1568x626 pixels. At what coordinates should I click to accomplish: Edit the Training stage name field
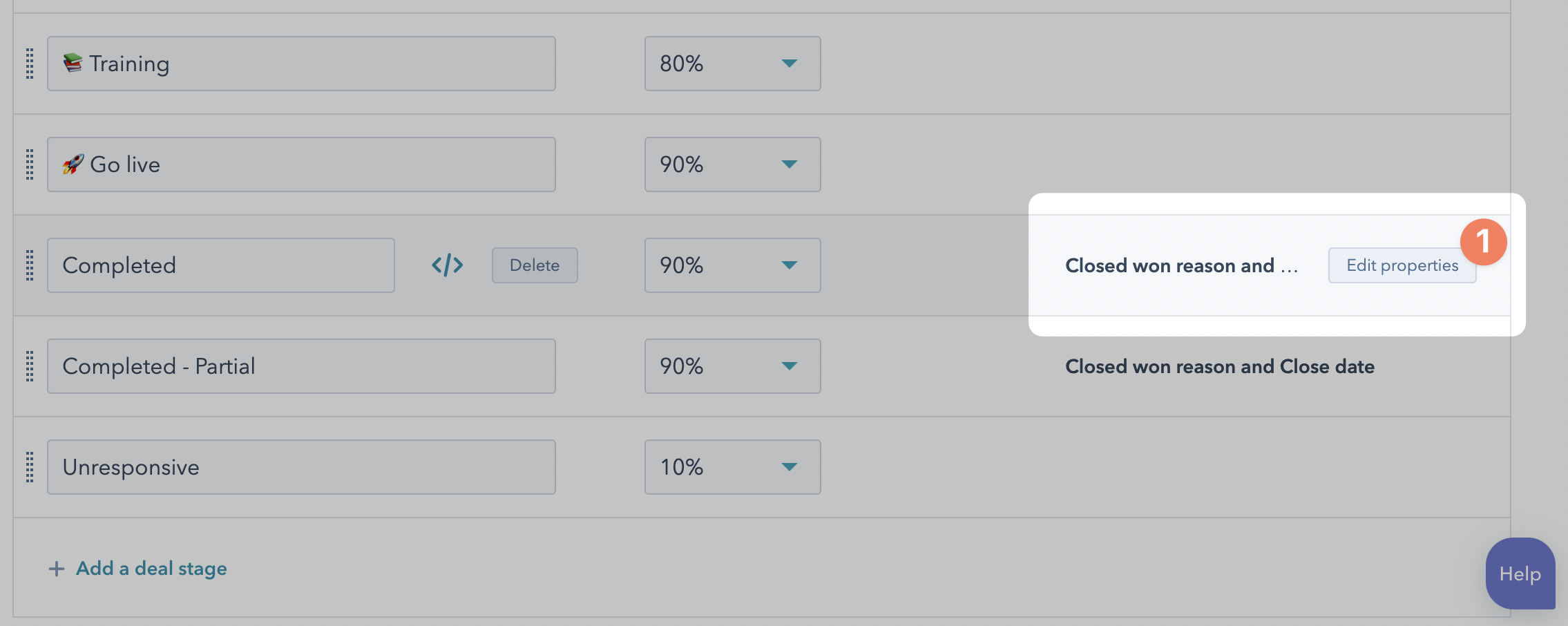(301, 64)
